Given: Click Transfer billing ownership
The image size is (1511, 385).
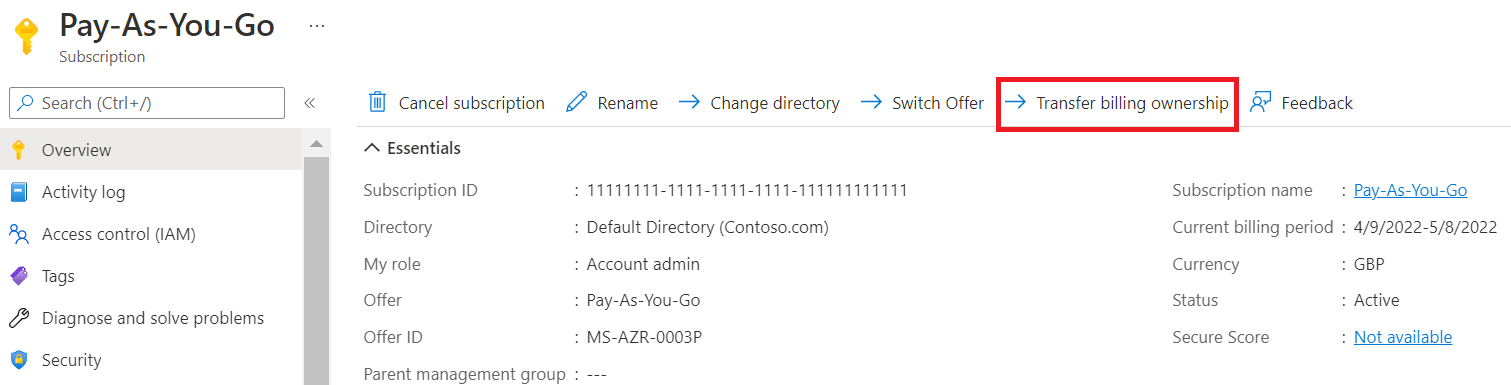Looking at the screenshot, I should (1117, 103).
